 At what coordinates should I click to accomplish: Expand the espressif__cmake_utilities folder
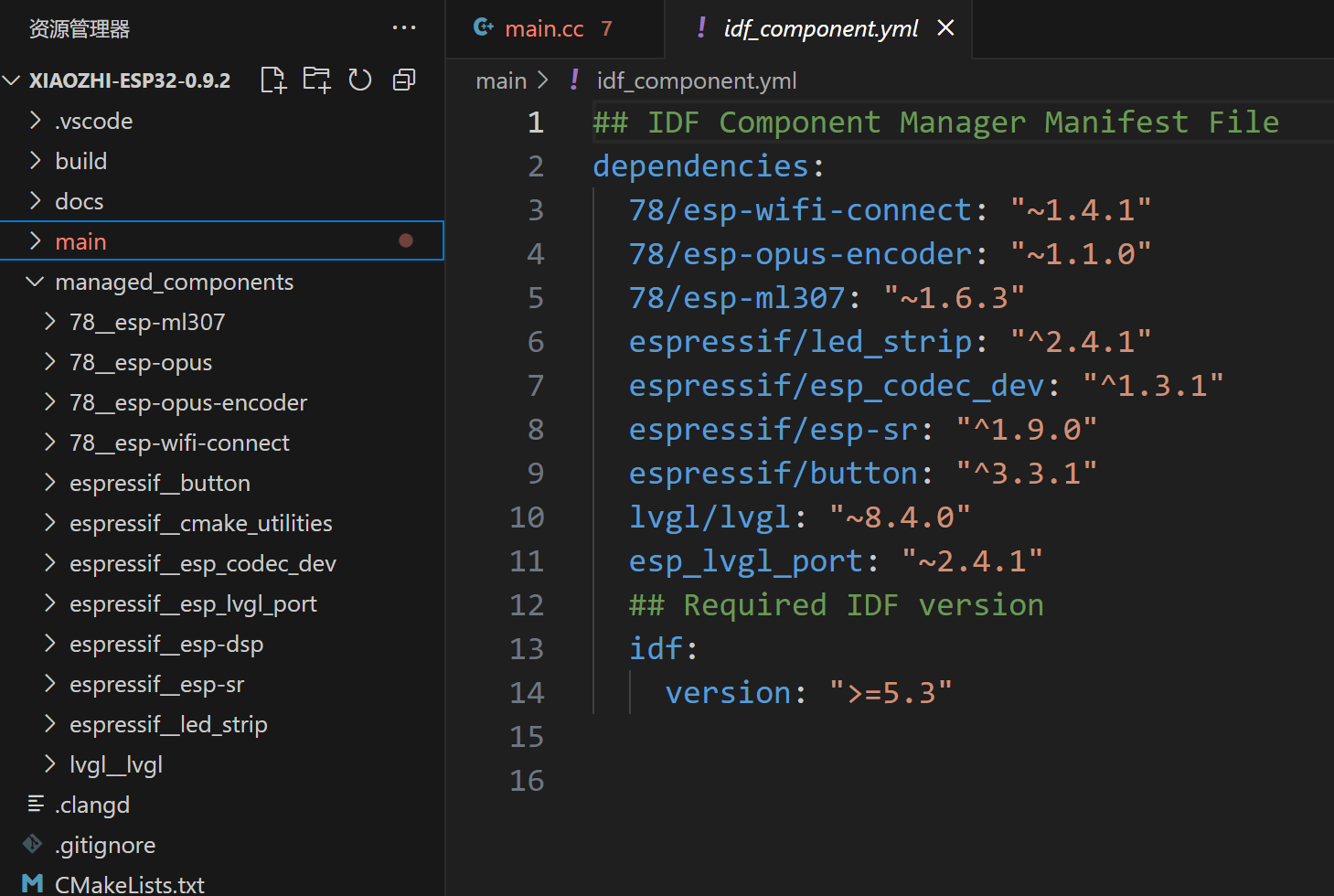50,522
